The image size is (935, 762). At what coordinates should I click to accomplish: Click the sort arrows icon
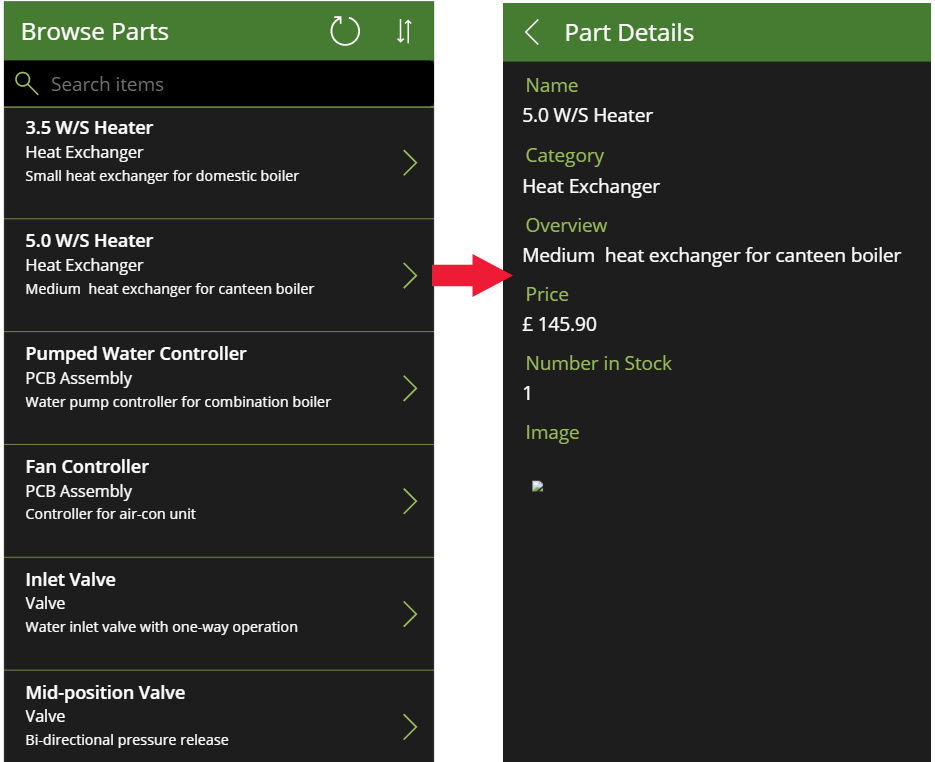(x=404, y=31)
